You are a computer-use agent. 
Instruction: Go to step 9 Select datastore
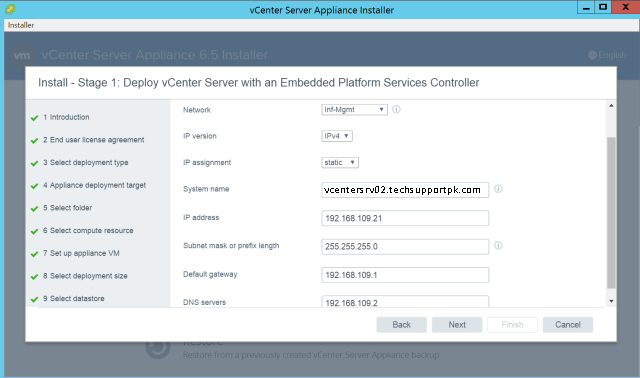click(x=73, y=298)
